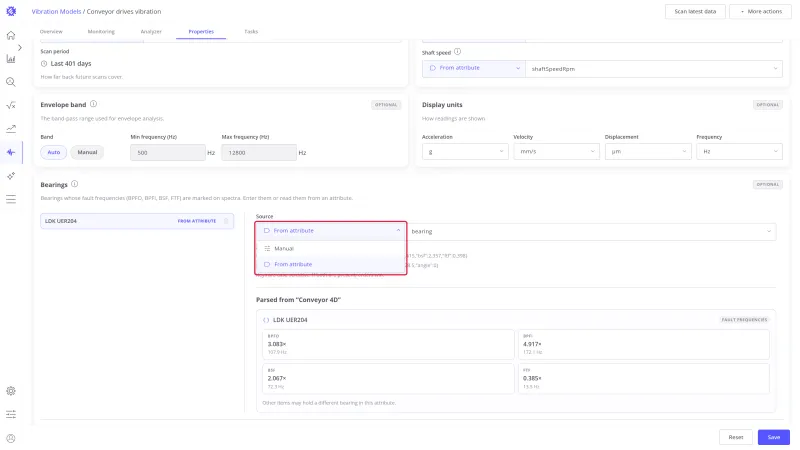The width and height of the screenshot is (800, 450).
Task: Click the Max frequency input field
Action: tap(259, 153)
